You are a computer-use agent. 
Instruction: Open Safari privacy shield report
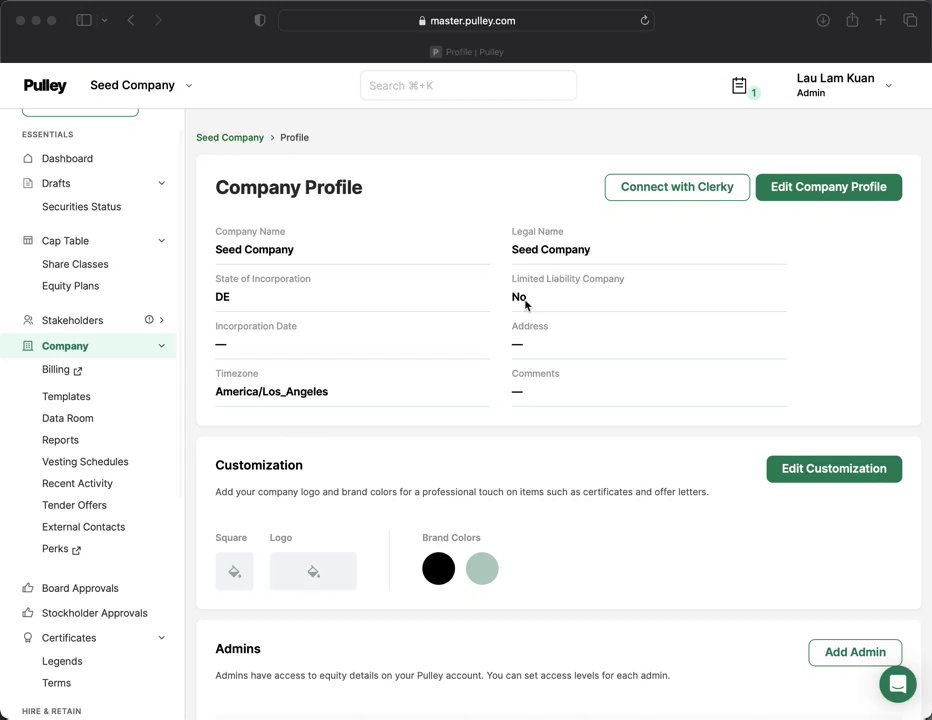click(260, 20)
